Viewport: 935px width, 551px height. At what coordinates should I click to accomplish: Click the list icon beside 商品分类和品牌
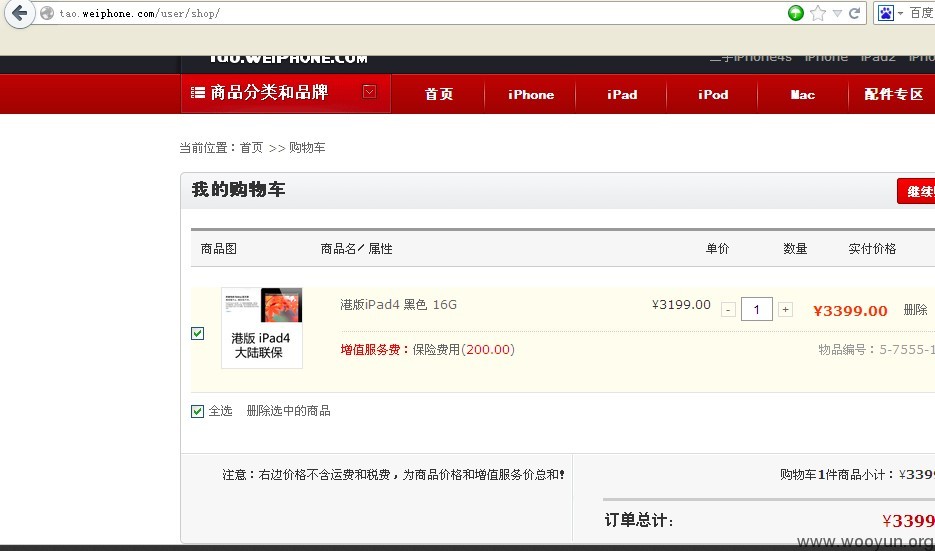(198, 92)
